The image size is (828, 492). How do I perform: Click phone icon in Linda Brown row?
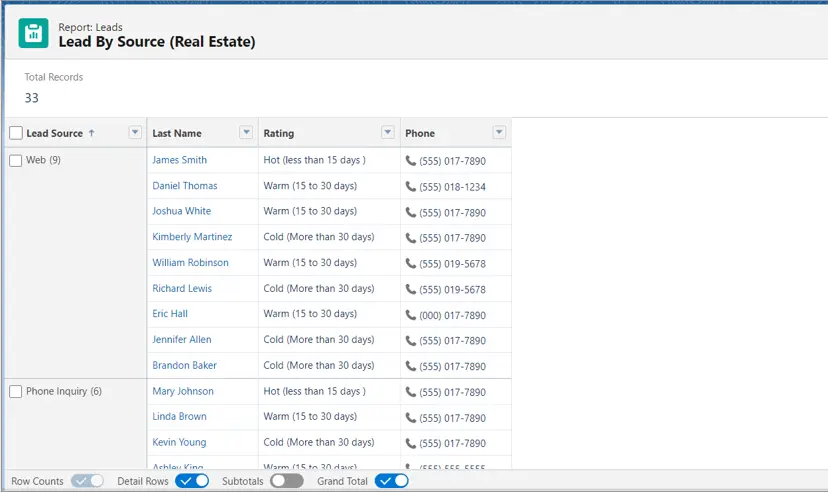410,418
